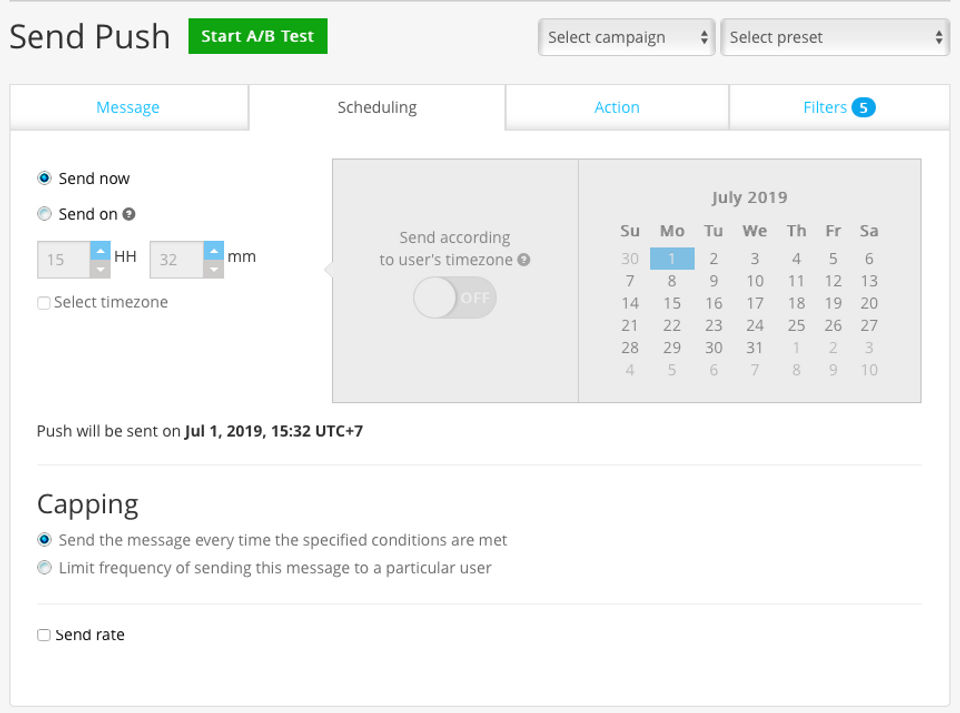The width and height of the screenshot is (960, 713).
Task: Toggle the user's timezone switch
Action: click(x=455, y=298)
